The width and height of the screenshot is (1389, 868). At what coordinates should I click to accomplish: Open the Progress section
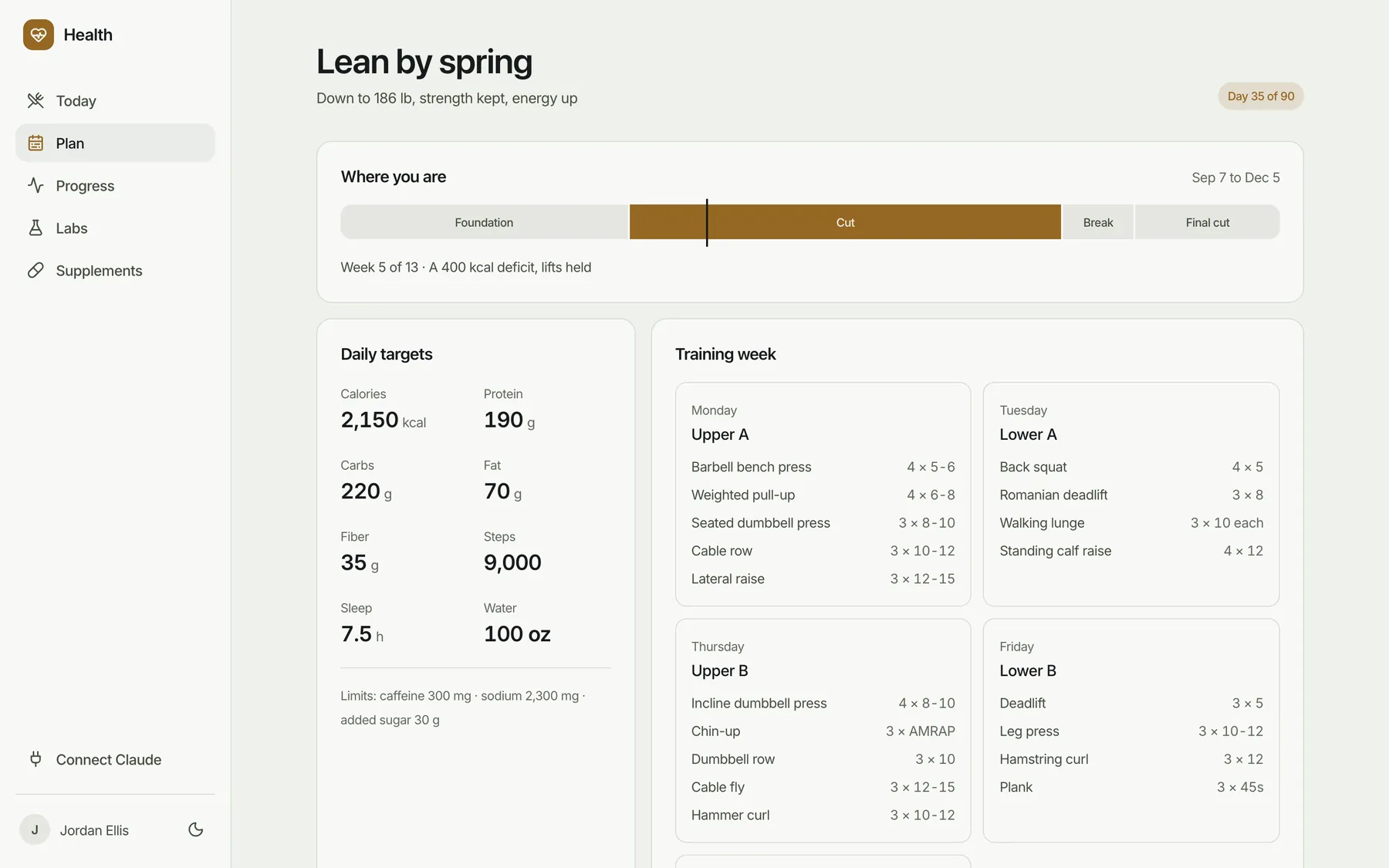(x=115, y=185)
